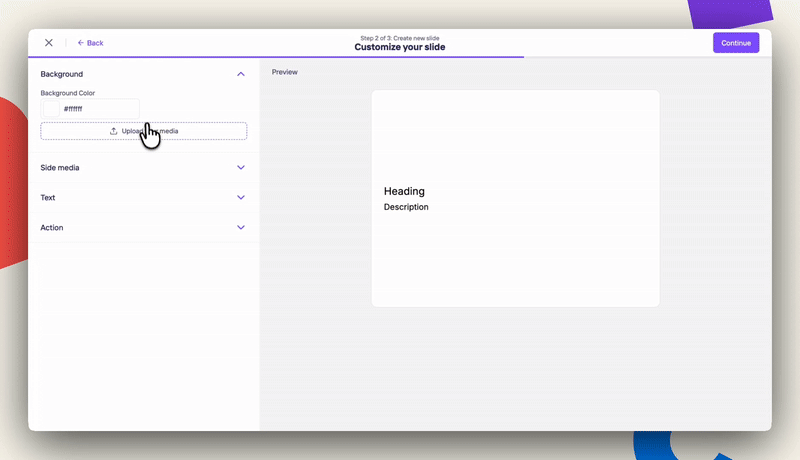Screen dimensions: 800x460
Task: Click the Background section title
Action: [x=62, y=74]
